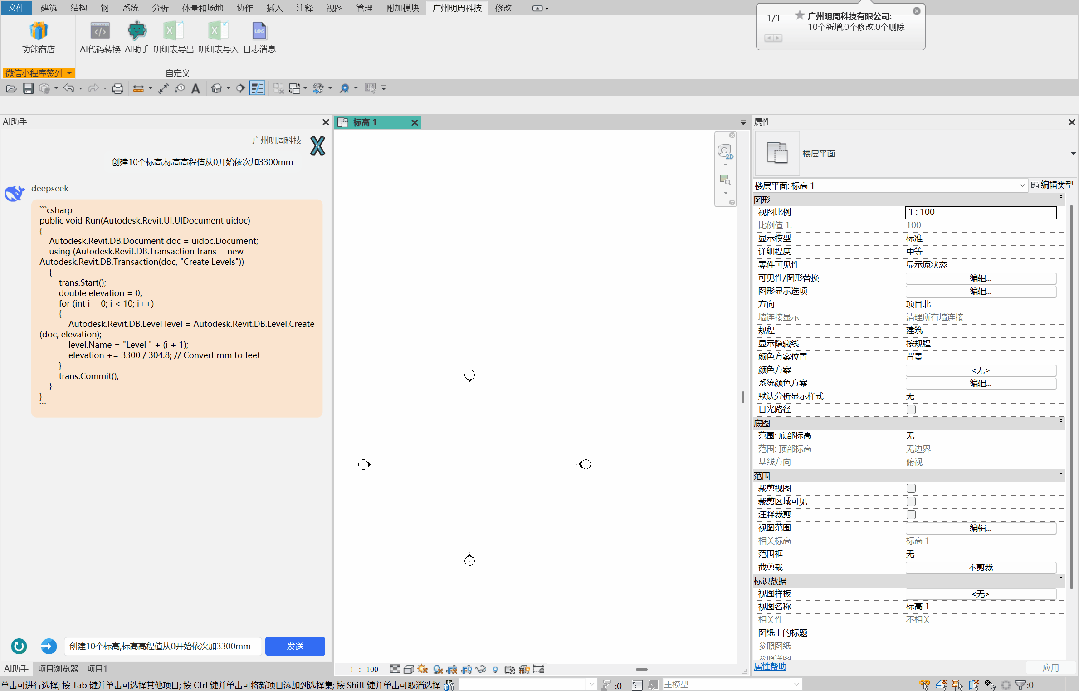The height and width of the screenshot is (691, 1079).
Task: Open the 文件 file tab
Action: pos(16,8)
